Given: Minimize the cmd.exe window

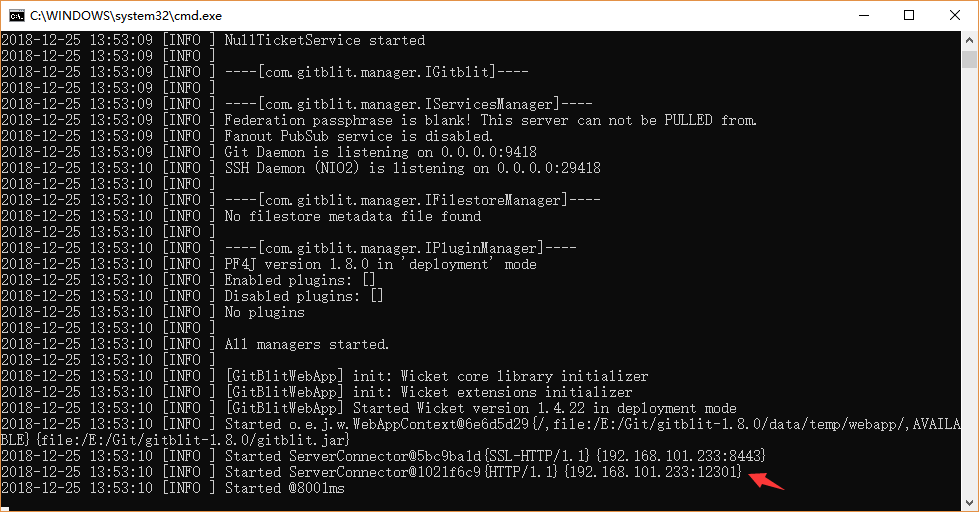Looking at the screenshot, I should pyautogui.click(x=864, y=16).
